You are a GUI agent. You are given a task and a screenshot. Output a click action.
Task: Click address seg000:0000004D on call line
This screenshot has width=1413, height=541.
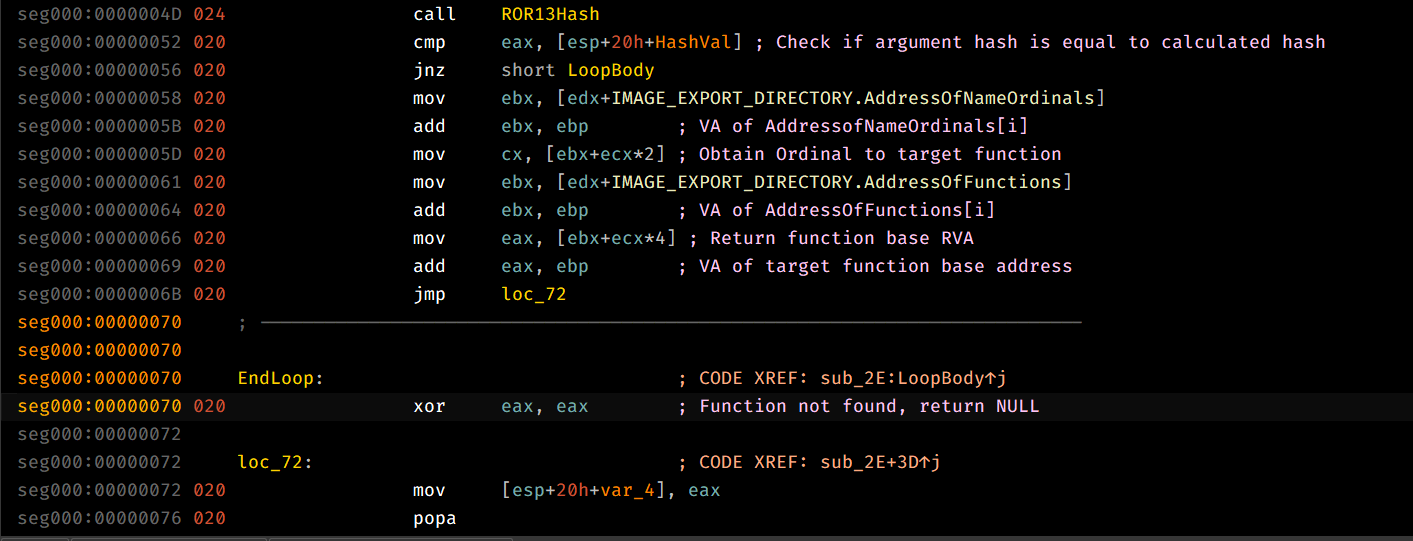click(x=99, y=14)
